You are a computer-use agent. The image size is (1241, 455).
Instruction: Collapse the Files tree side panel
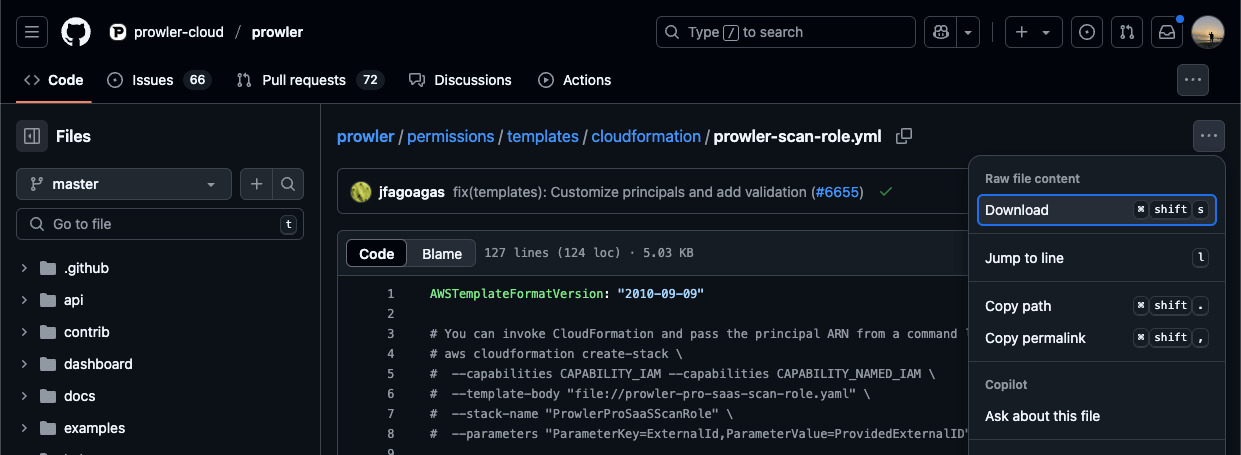32,136
